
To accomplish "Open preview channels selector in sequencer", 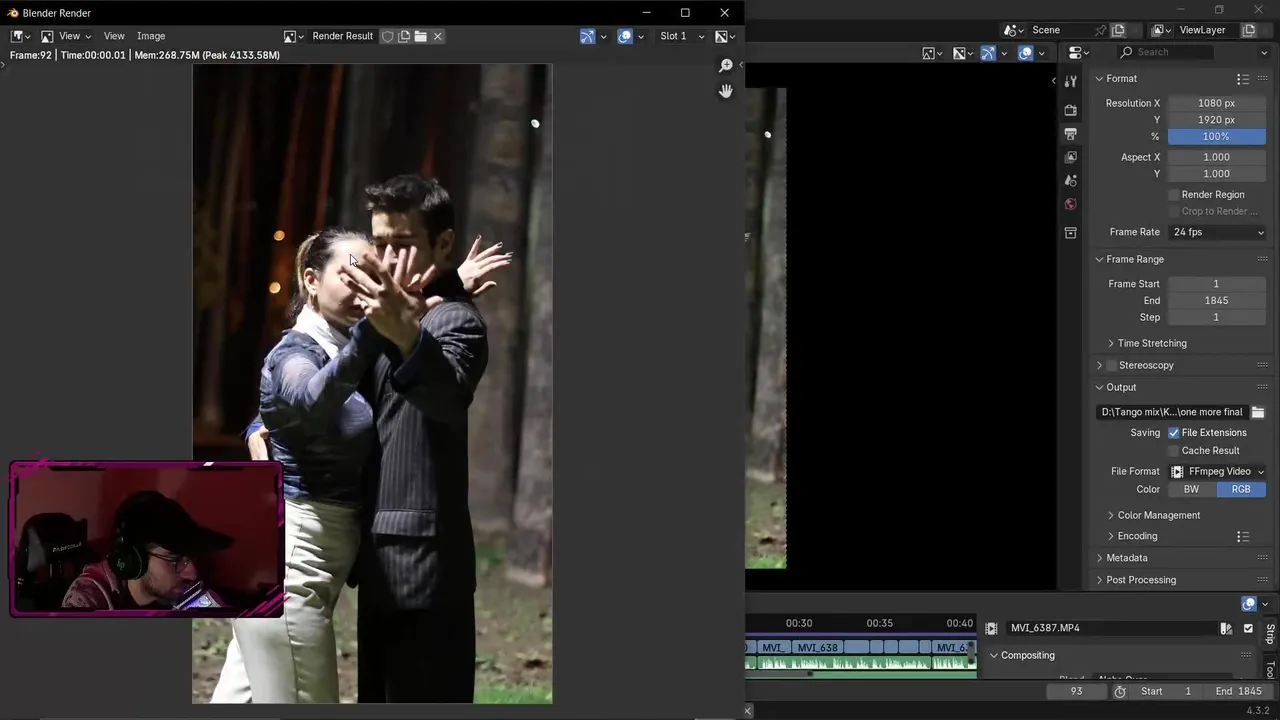I will (x=963, y=53).
